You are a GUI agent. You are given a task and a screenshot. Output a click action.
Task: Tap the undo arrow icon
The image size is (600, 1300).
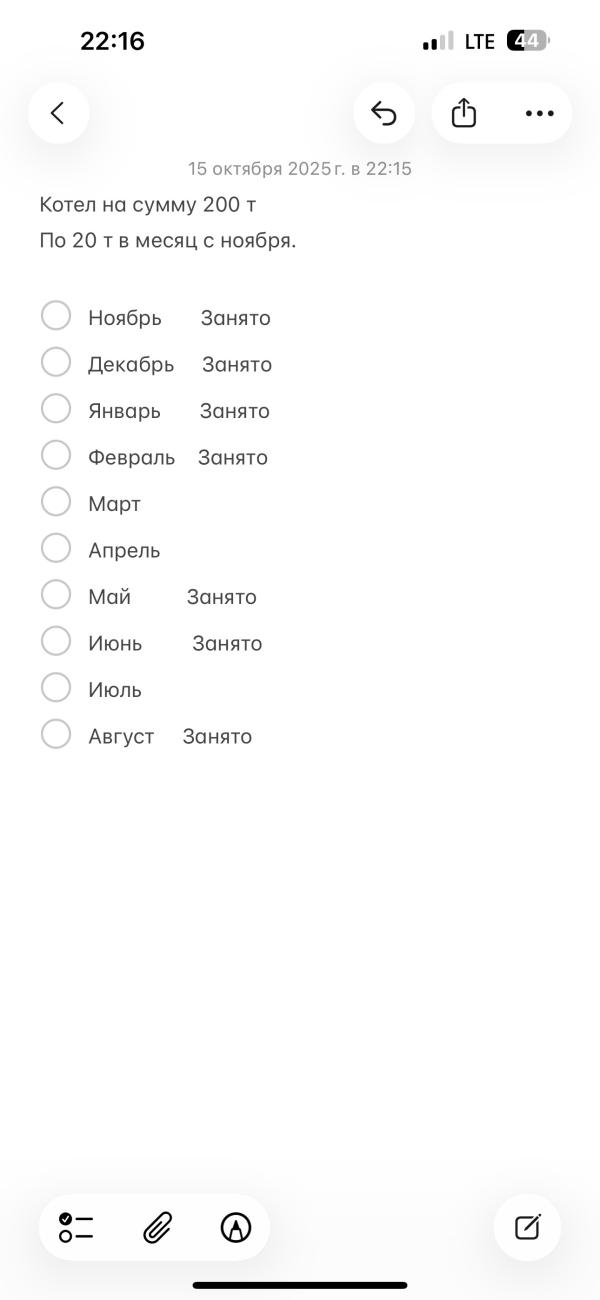pyautogui.click(x=384, y=113)
